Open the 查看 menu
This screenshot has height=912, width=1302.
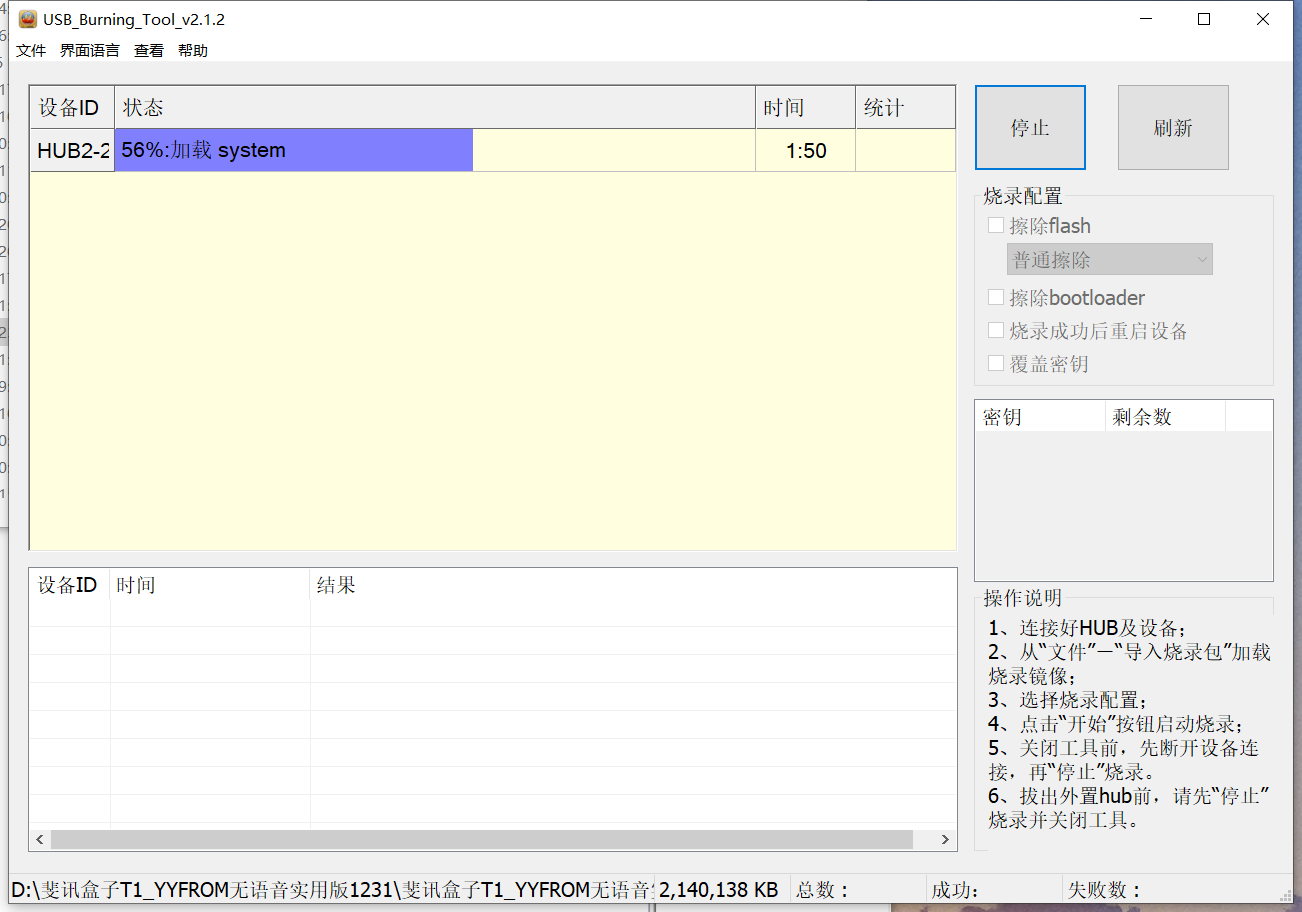[149, 50]
